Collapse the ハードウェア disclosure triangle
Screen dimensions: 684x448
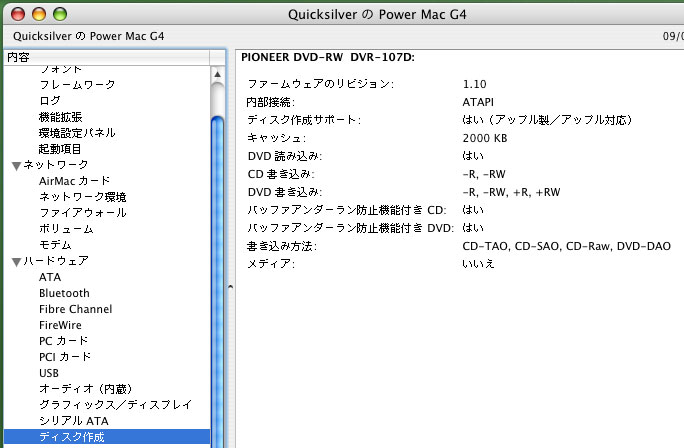(x=16, y=261)
